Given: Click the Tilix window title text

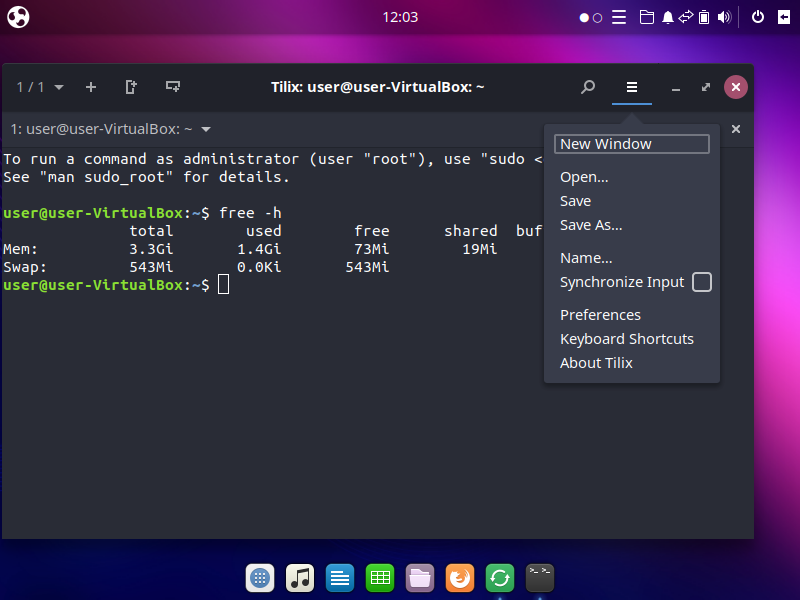Looking at the screenshot, I should coord(378,87).
